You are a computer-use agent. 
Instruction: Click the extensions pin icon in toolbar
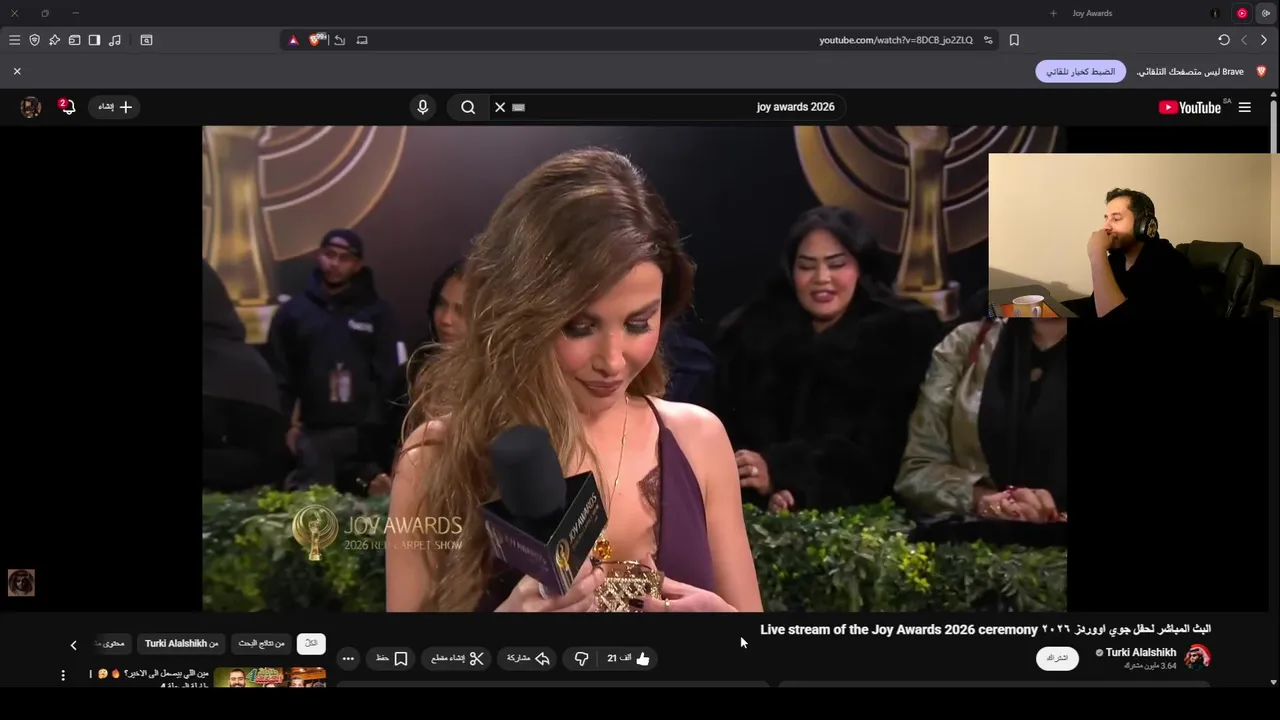click(x=54, y=40)
